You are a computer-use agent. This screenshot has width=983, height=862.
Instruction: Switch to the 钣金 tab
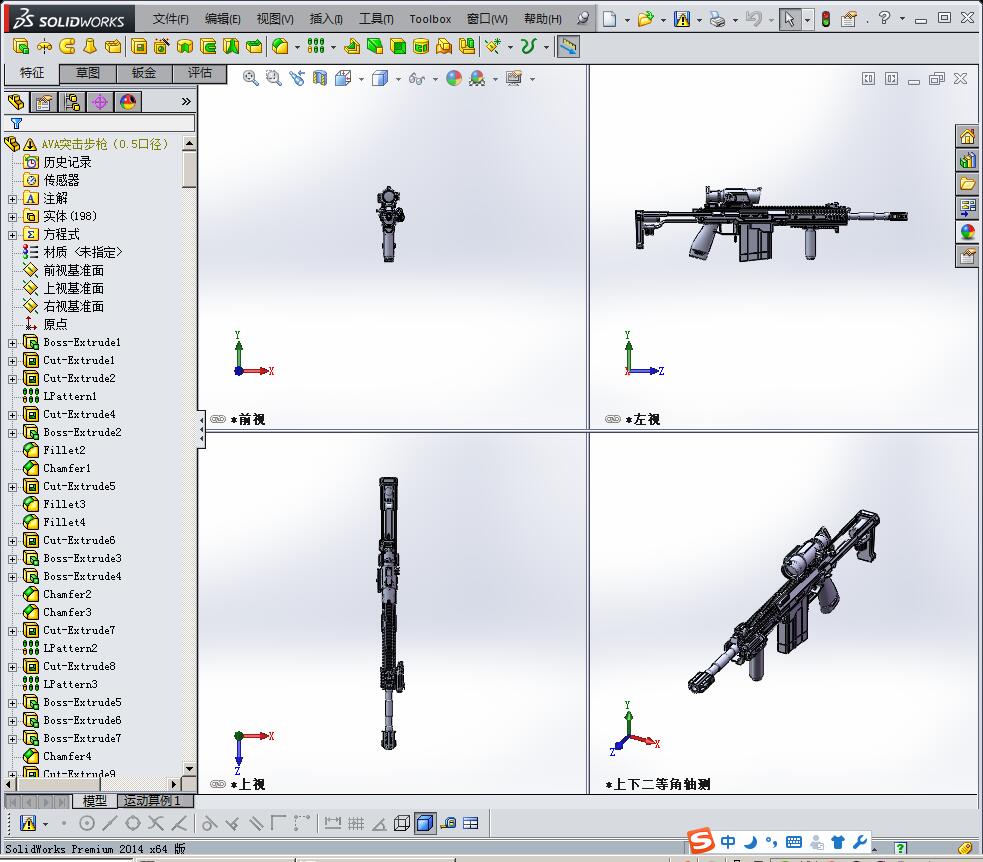pyautogui.click(x=144, y=73)
